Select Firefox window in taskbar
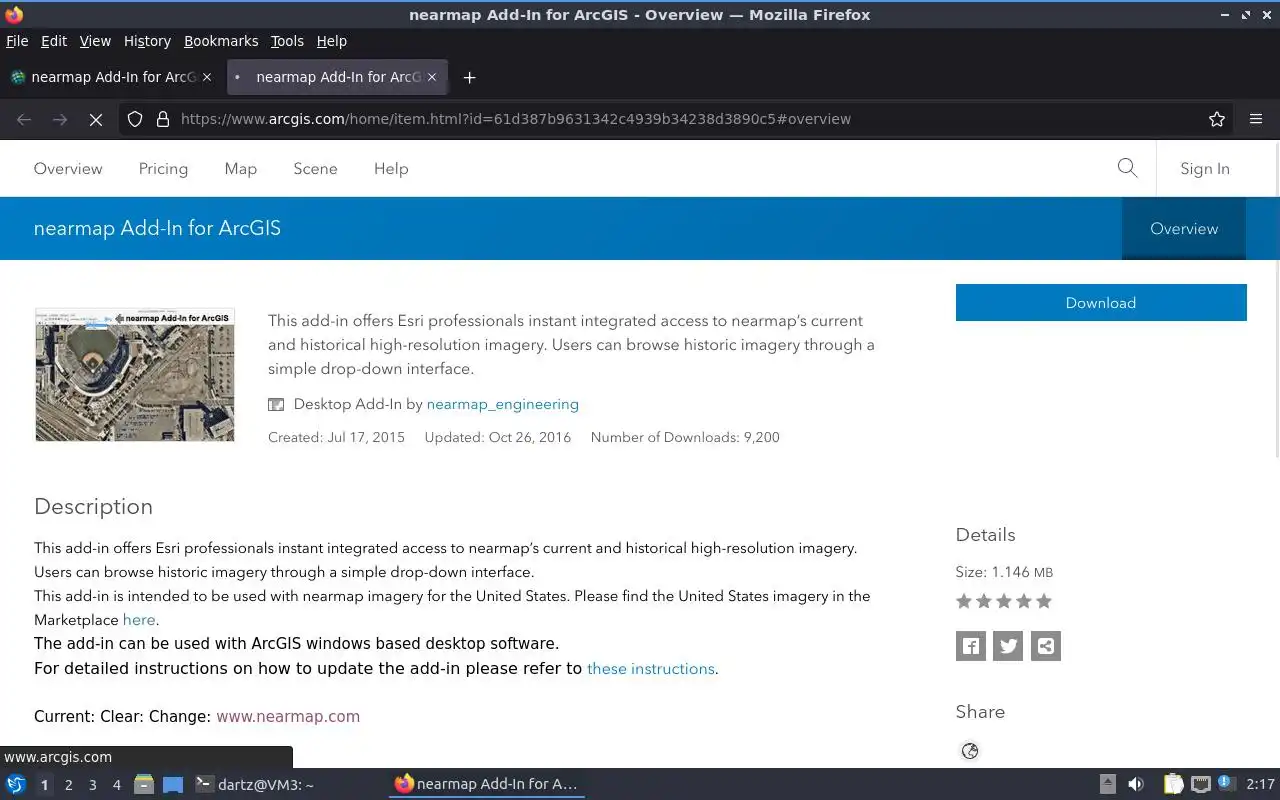The height and width of the screenshot is (800, 1280). pyautogui.click(x=487, y=784)
